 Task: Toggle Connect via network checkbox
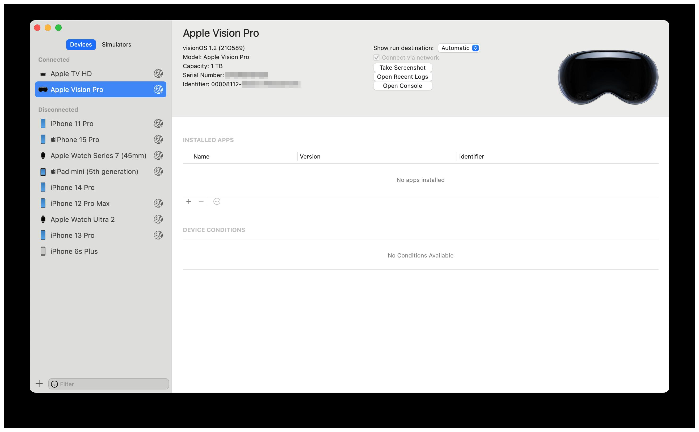pos(376,58)
